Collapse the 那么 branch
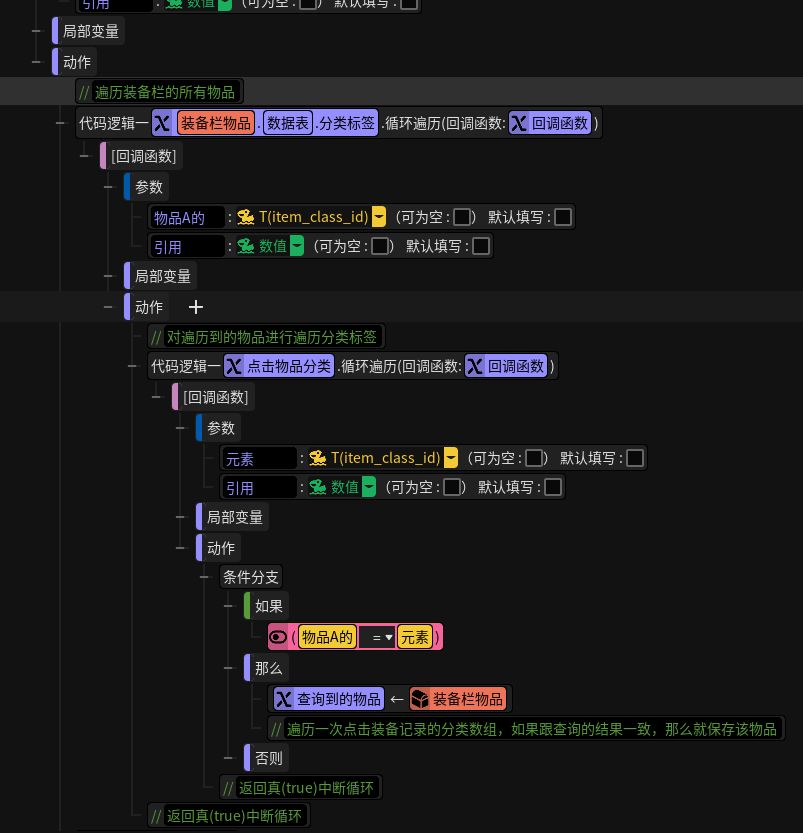803x833 pixels. click(228, 668)
